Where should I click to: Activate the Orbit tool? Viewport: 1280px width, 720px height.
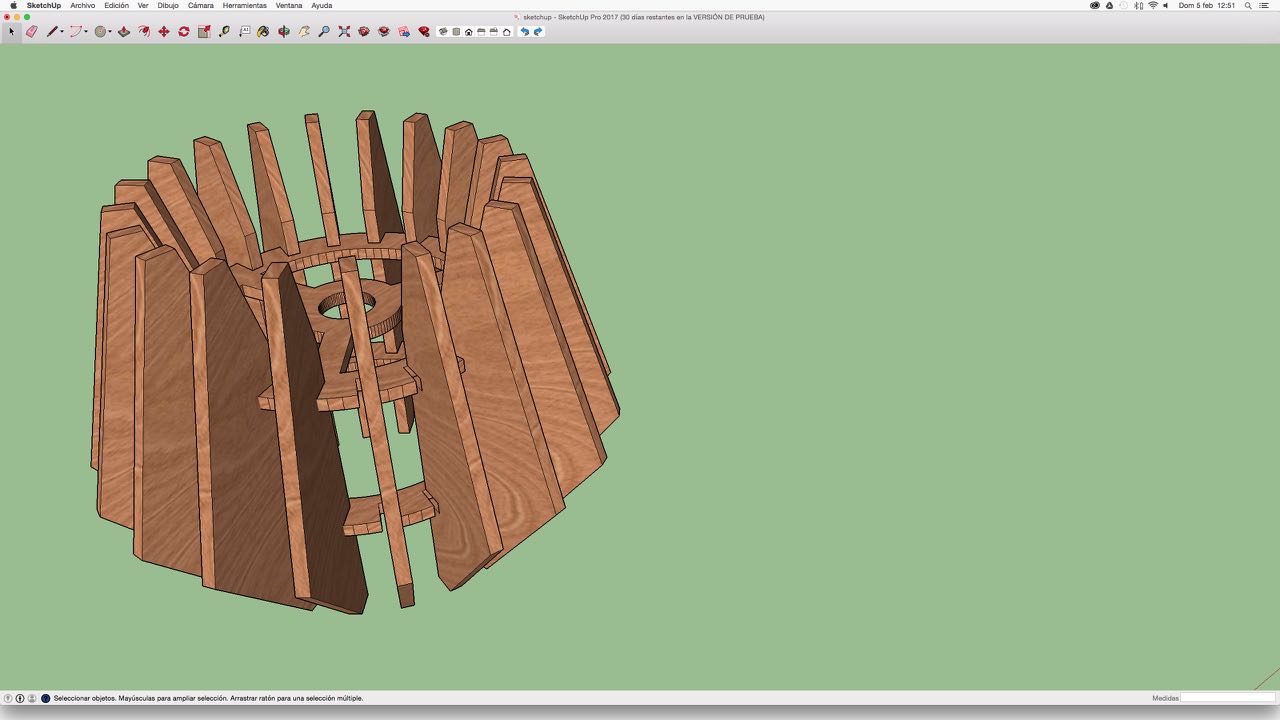[284, 32]
